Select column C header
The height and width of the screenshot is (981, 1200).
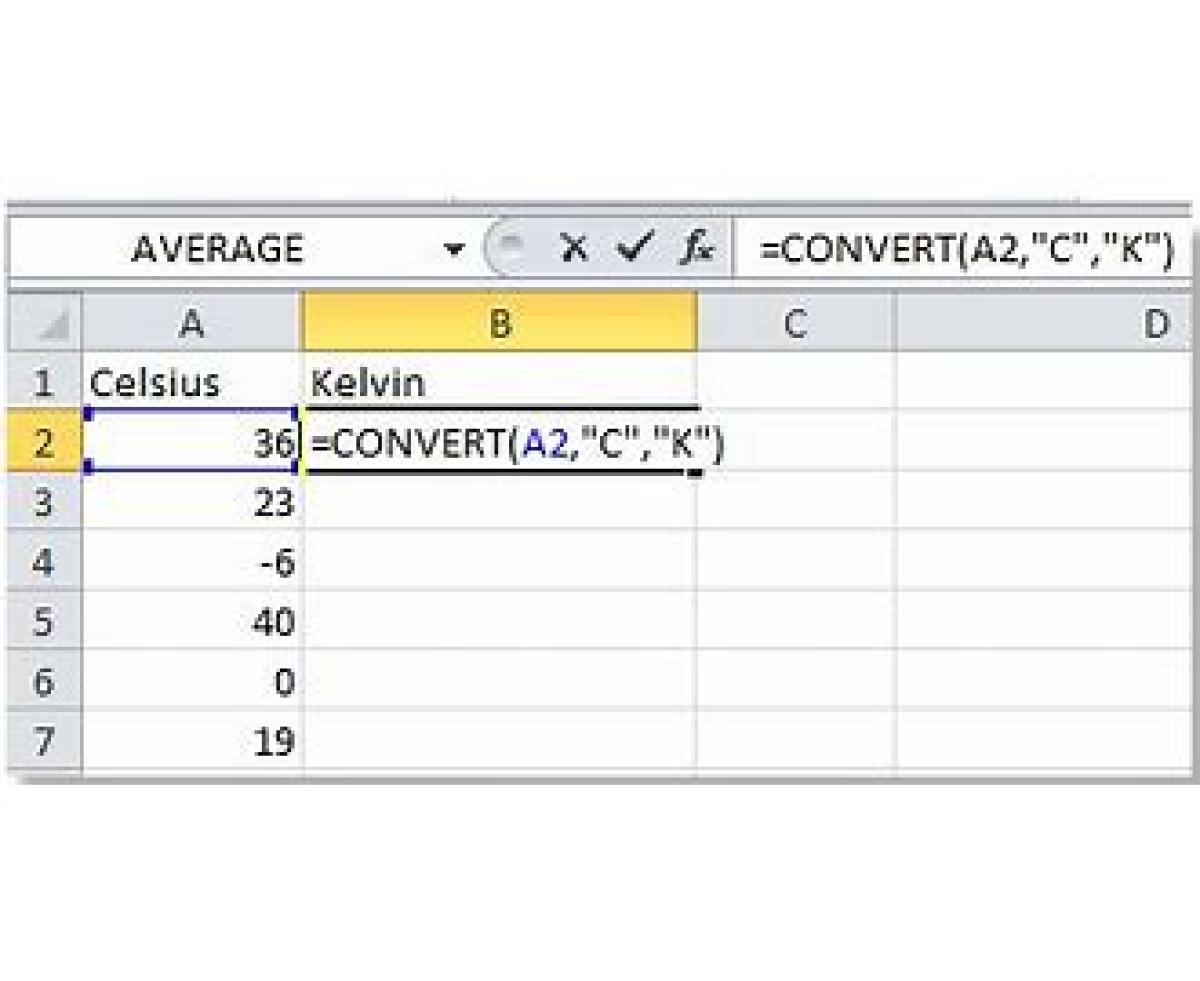[x=795, y=324]
